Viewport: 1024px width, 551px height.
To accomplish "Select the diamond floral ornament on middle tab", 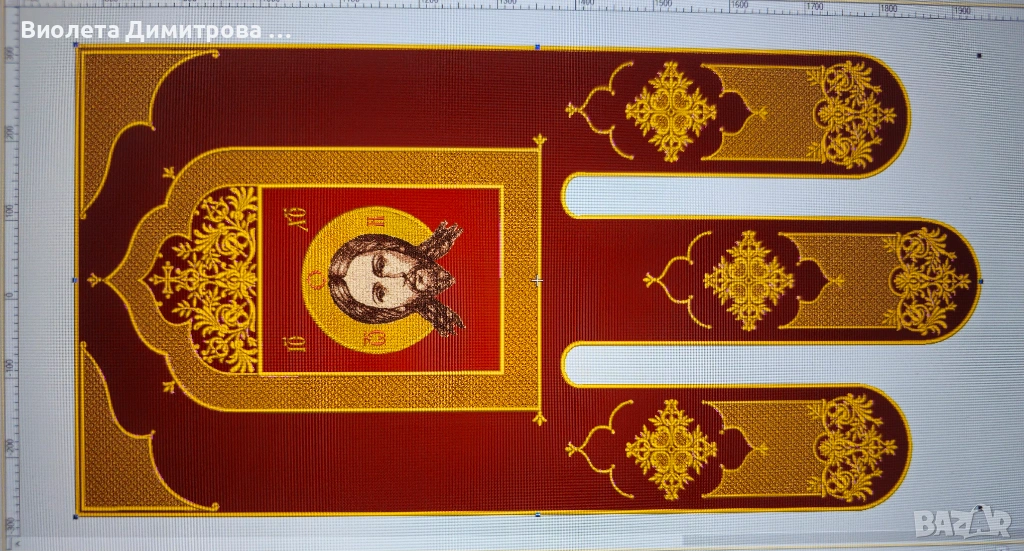I will 748,281.
